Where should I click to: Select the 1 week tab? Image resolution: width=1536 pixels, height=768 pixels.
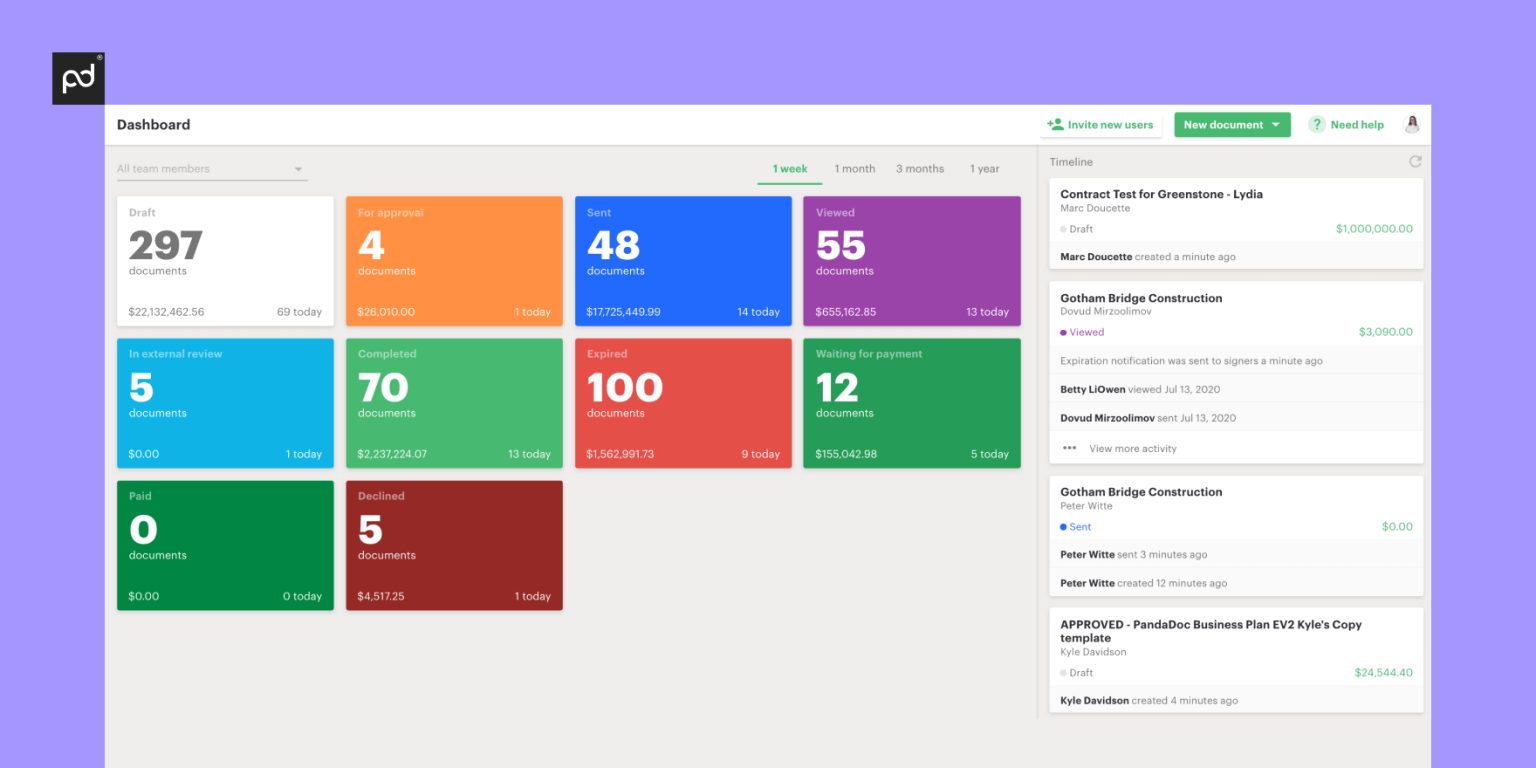(789, 168)
